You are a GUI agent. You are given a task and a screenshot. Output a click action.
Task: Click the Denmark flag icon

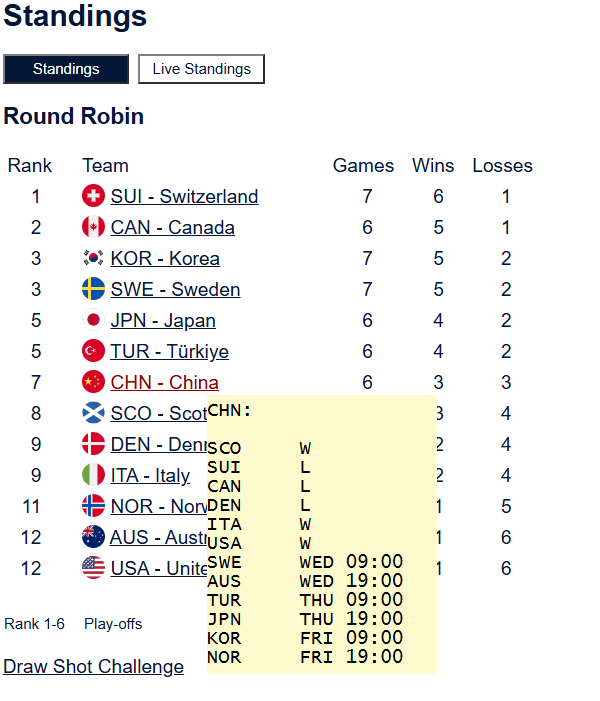tap(93, 444)
